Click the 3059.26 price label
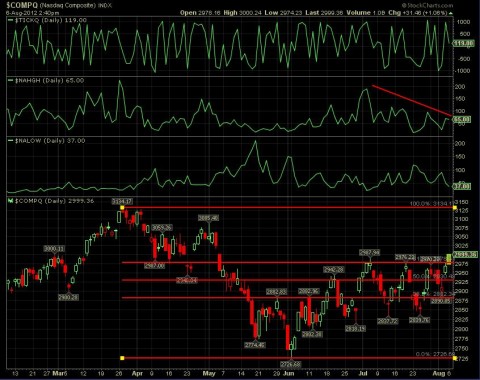The height and width of the screenshot is (380, 480). pyautogui.click(x=162, y=227)
